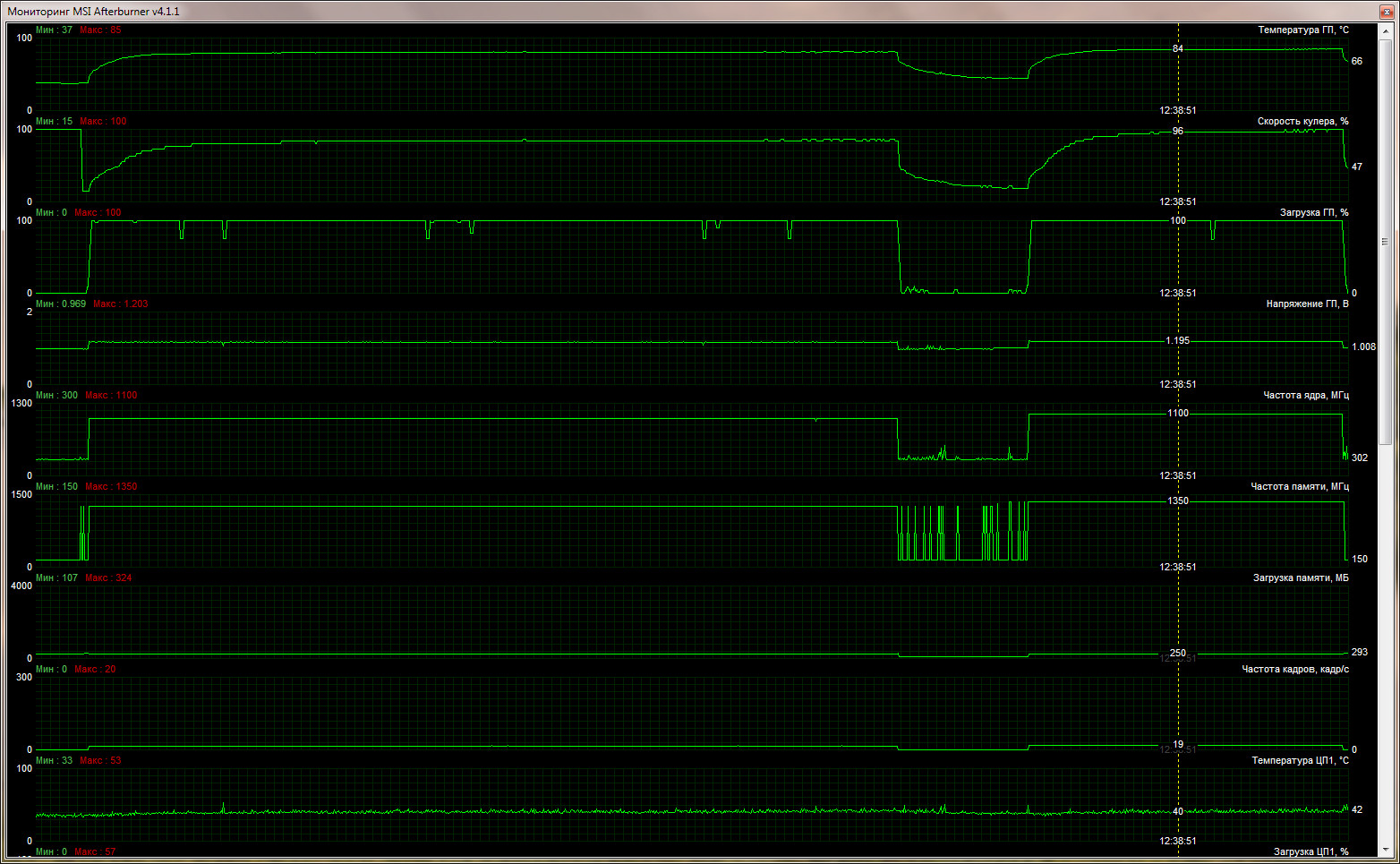Select marker value '1350' on the memory clock graph
Image resolution: width=1400 pixels, height=864 pixels.
[x=1178, y=501]
